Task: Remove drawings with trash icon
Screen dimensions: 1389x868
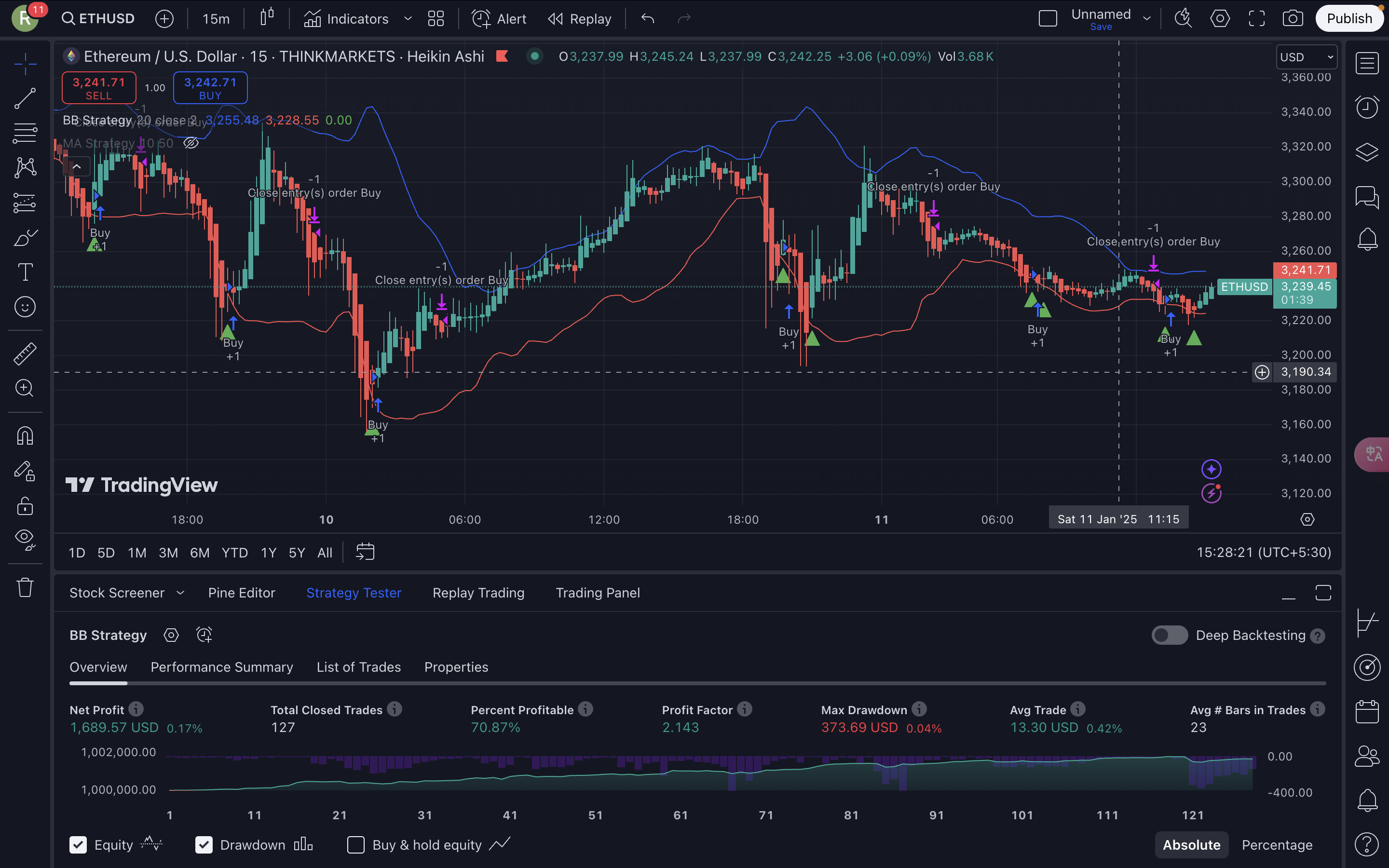Action: 25,587
